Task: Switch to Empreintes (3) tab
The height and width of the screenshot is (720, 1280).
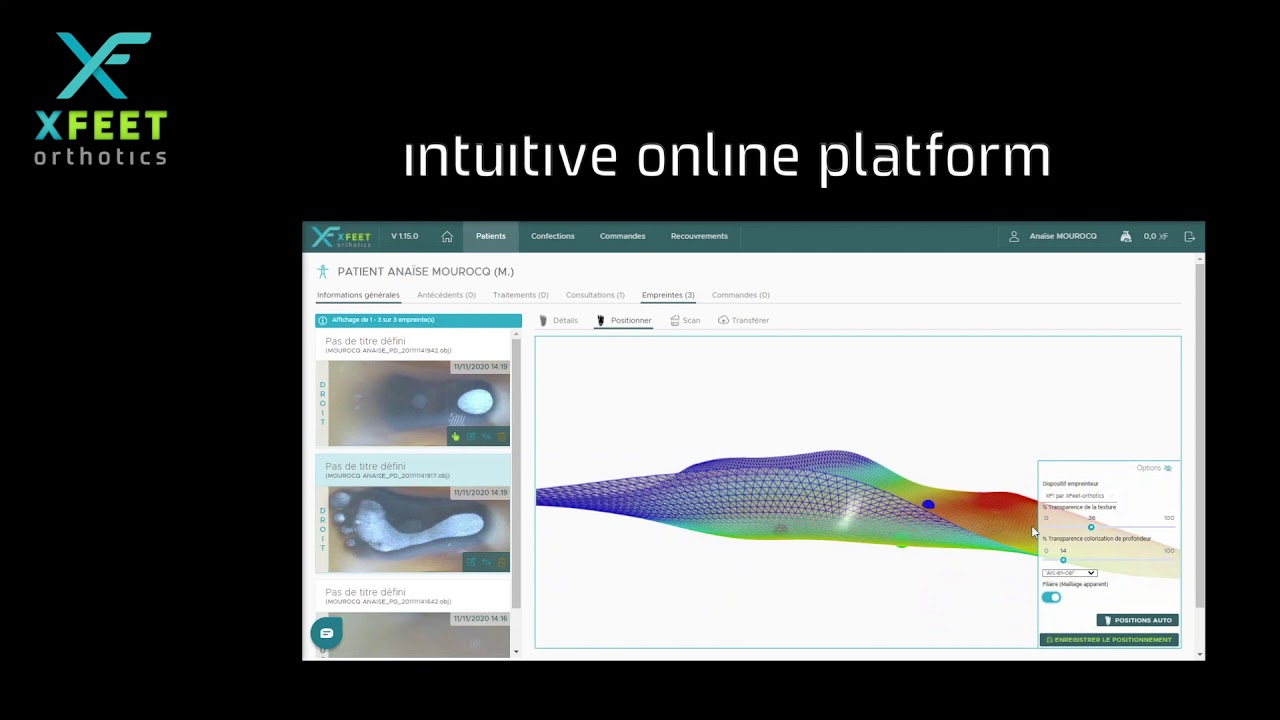Action: tap(668, 295)
